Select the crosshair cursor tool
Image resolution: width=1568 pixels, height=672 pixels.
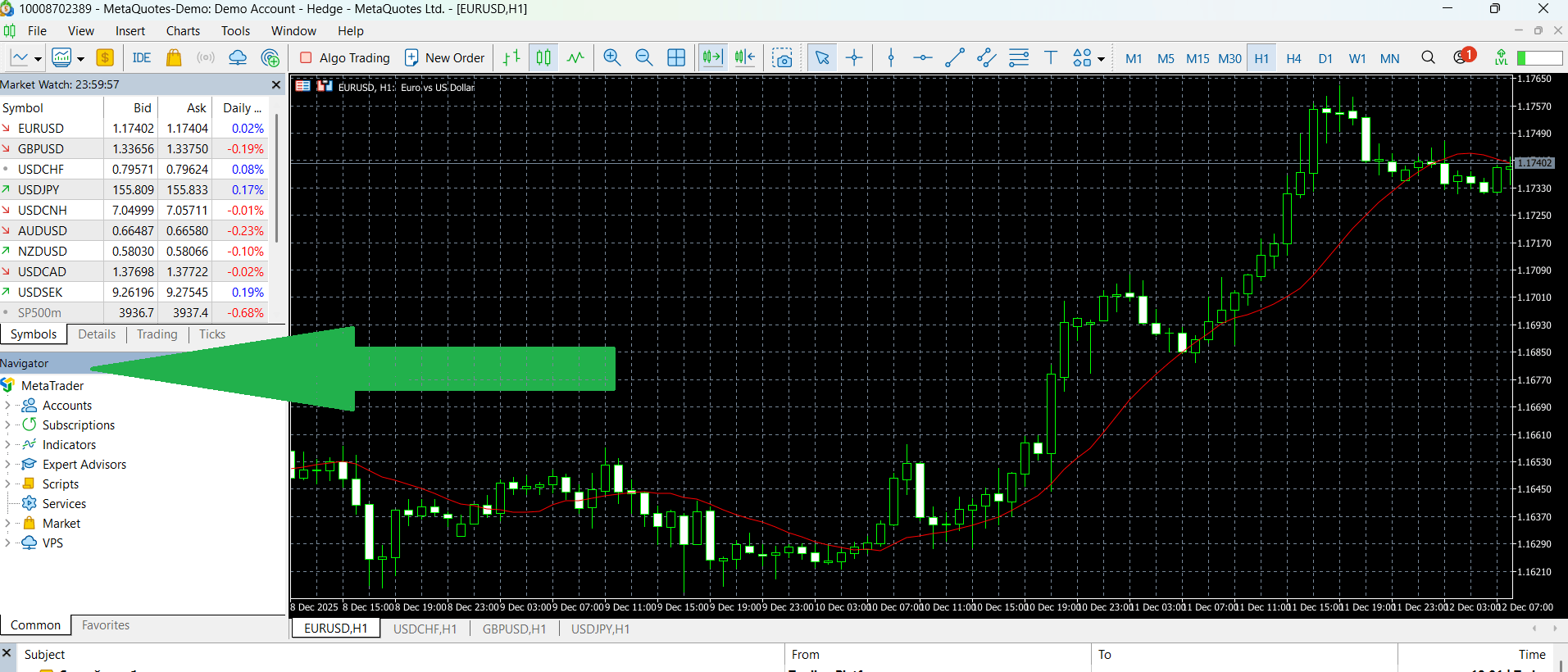(854, 57)
